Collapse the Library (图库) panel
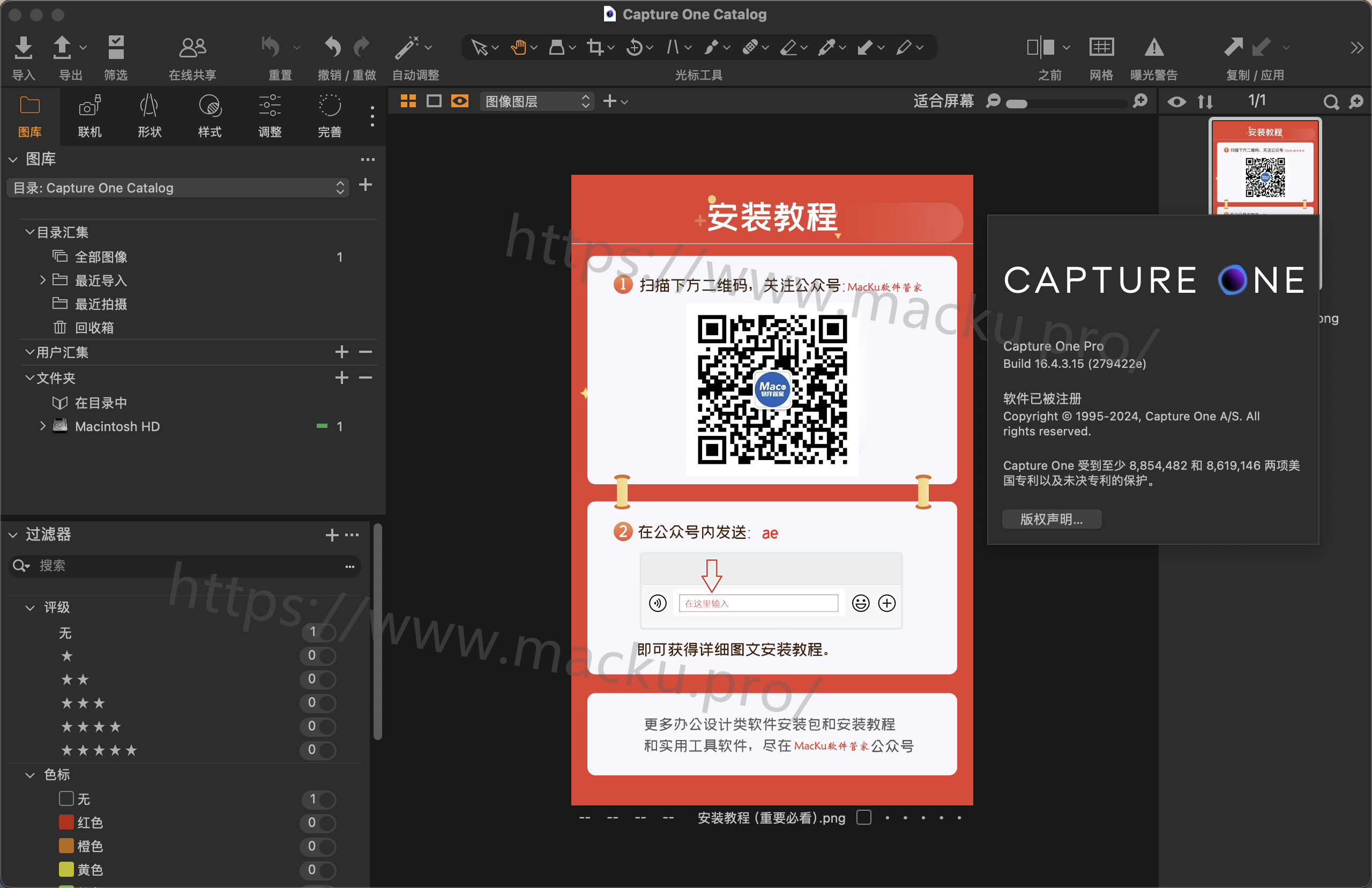The image size is (1372, 888). coord(13,159)
